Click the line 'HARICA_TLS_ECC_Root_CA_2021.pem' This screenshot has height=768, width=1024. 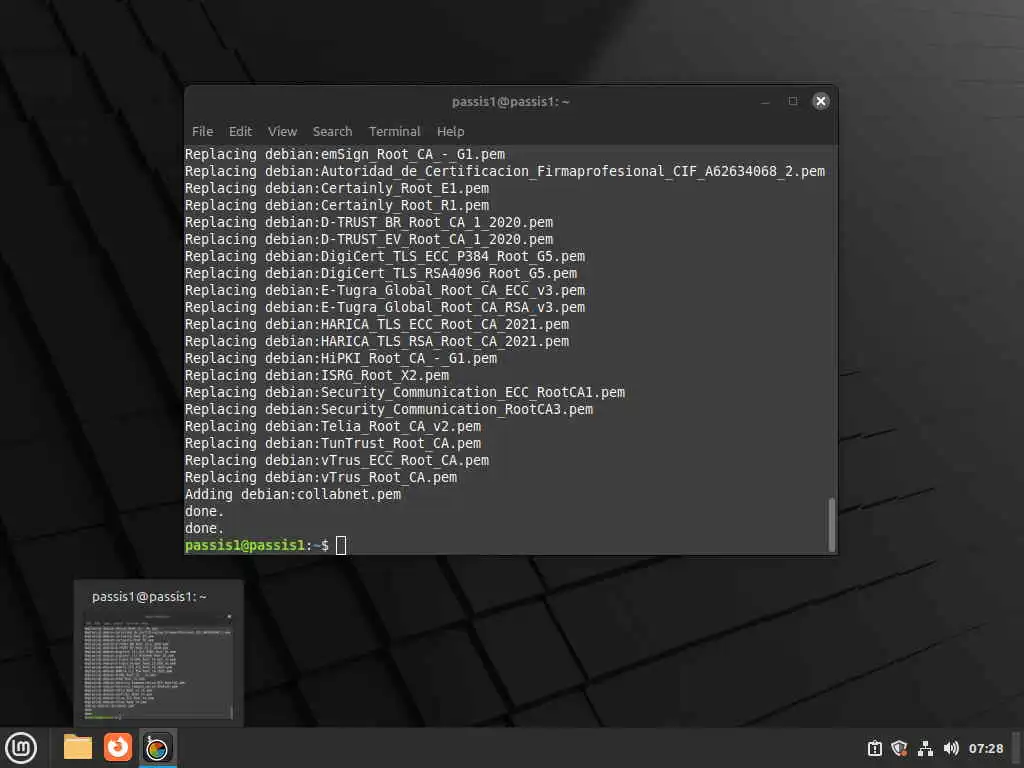click(x=377, y=325)
